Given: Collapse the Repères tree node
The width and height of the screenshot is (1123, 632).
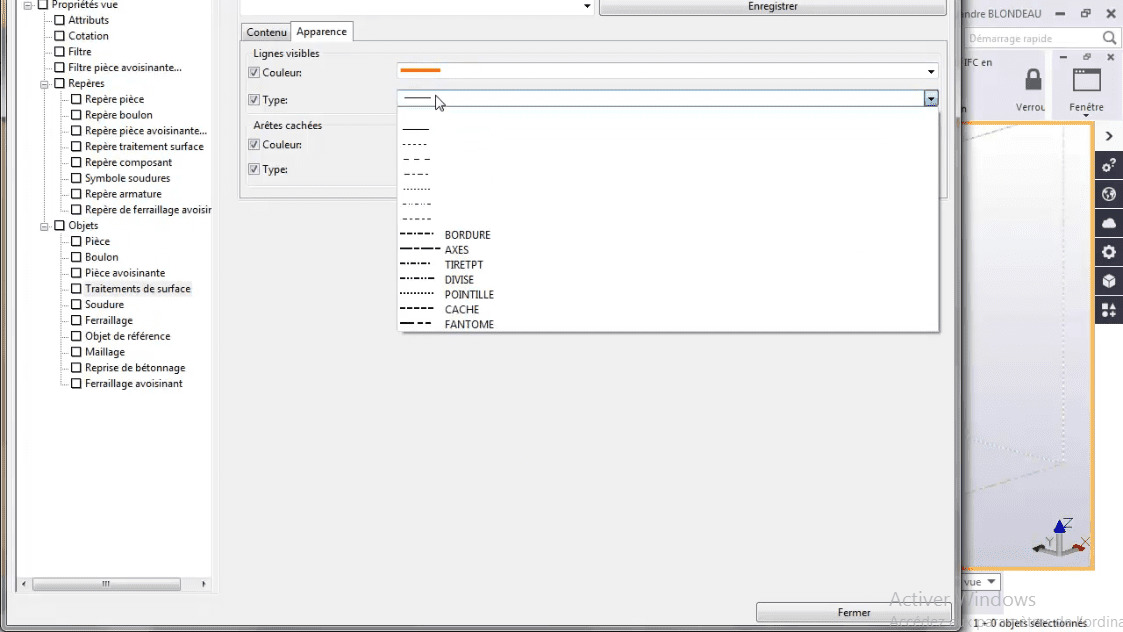Looking at the screenshot, I should click(45, 84).
